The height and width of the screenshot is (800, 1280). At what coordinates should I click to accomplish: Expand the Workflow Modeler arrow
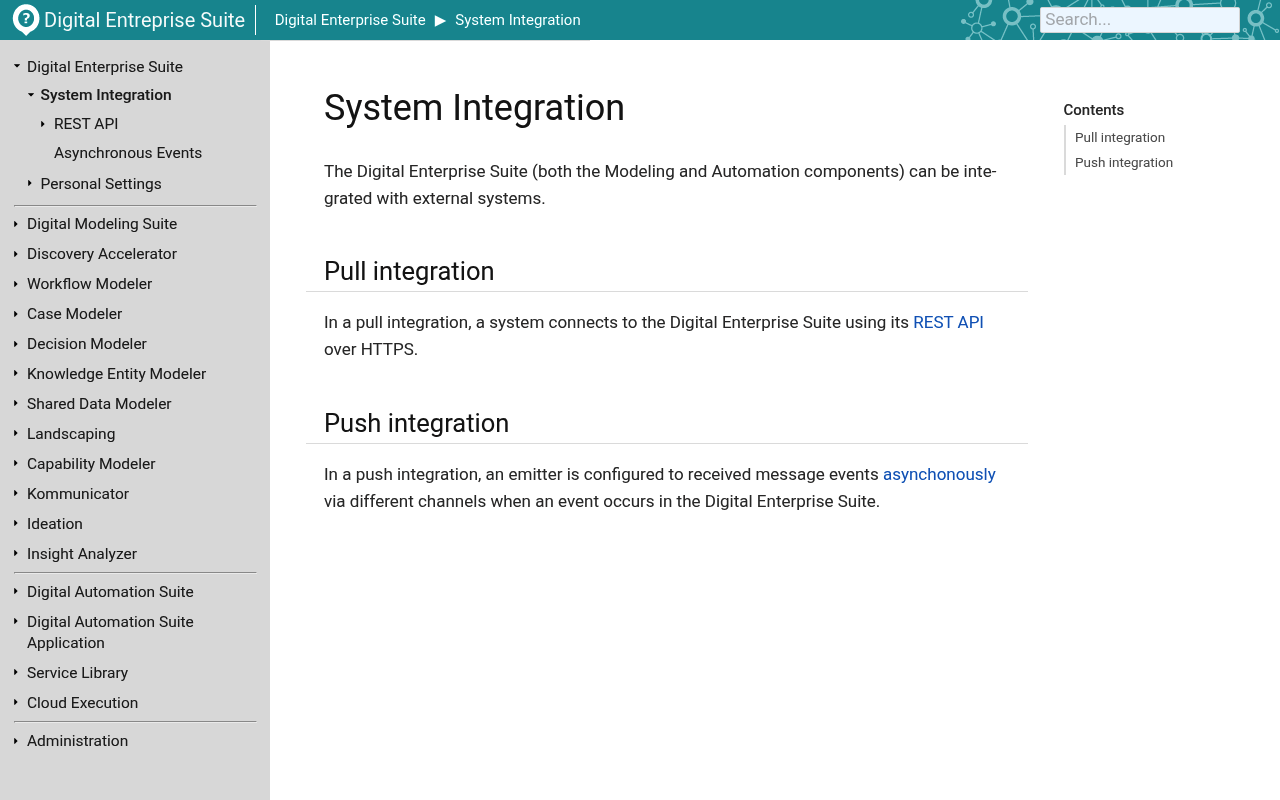16,284
